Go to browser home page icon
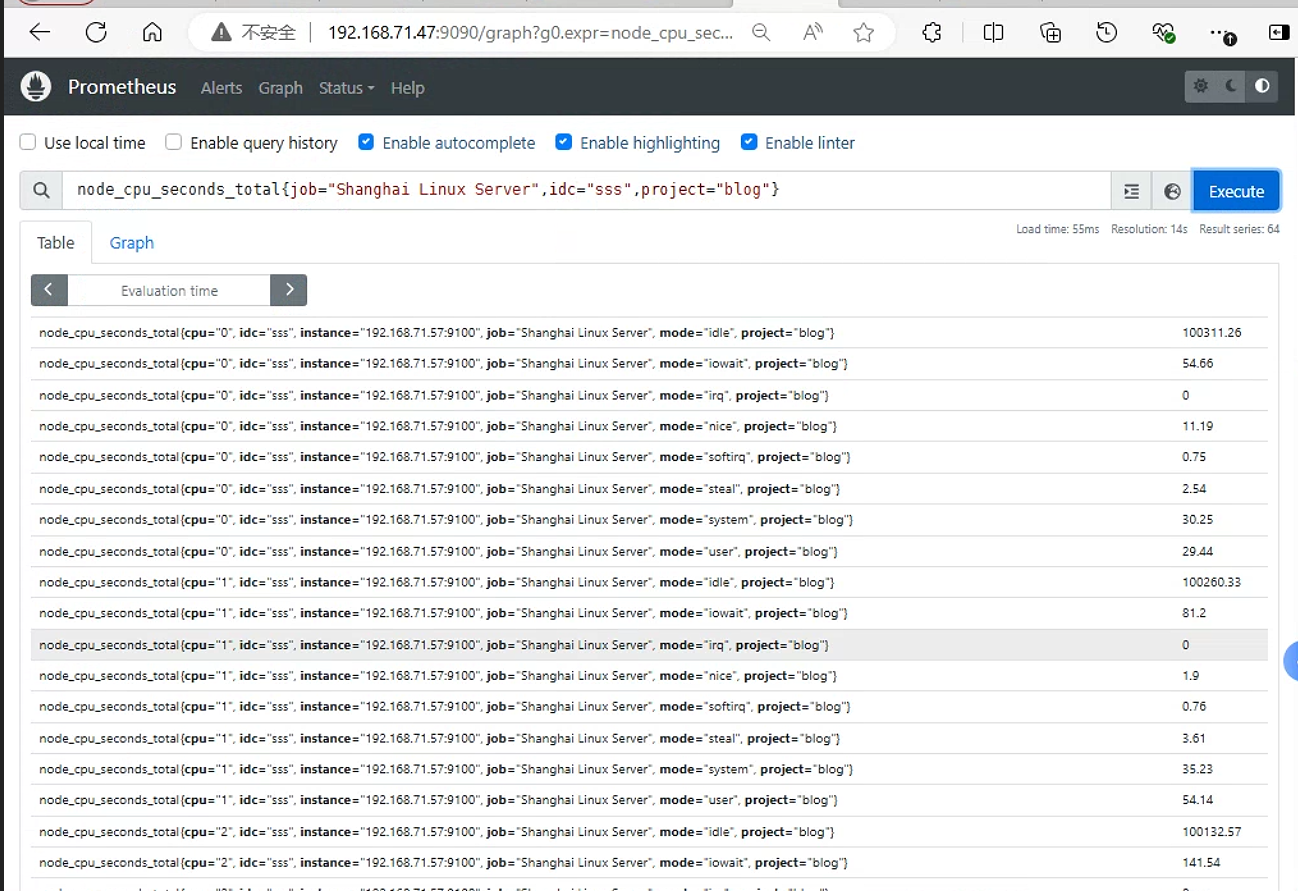1298x891 pixels. 152,33
